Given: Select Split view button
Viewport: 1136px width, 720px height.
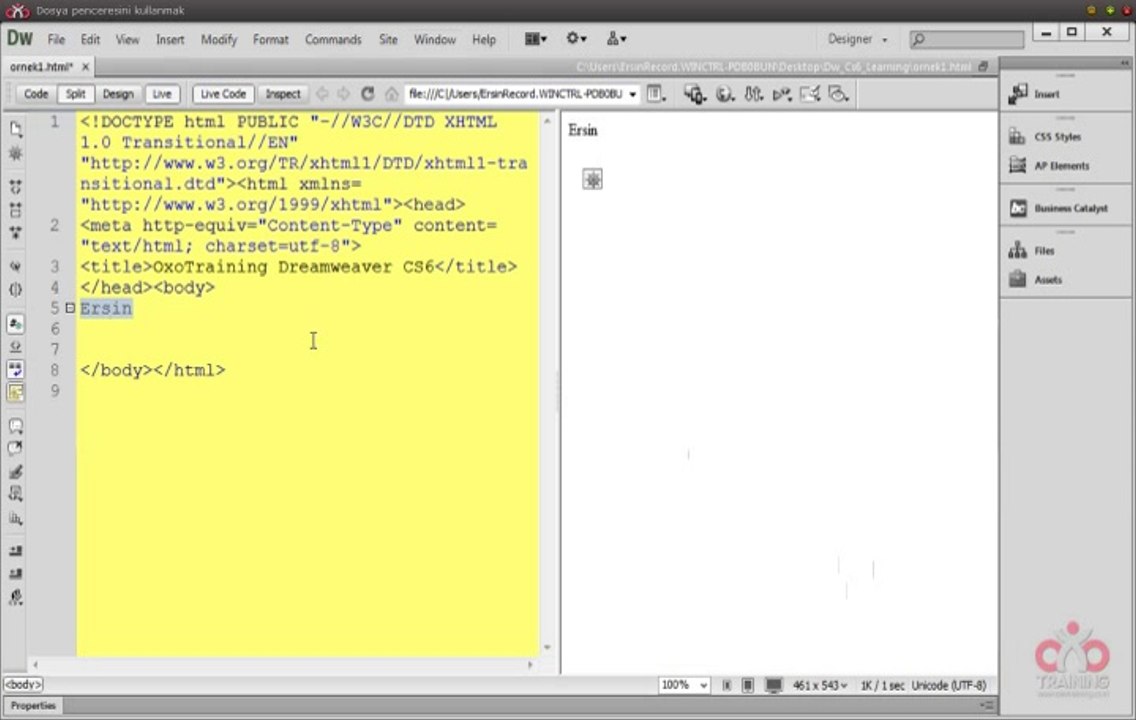Looking at the screenshot, I should click(75, 94).
